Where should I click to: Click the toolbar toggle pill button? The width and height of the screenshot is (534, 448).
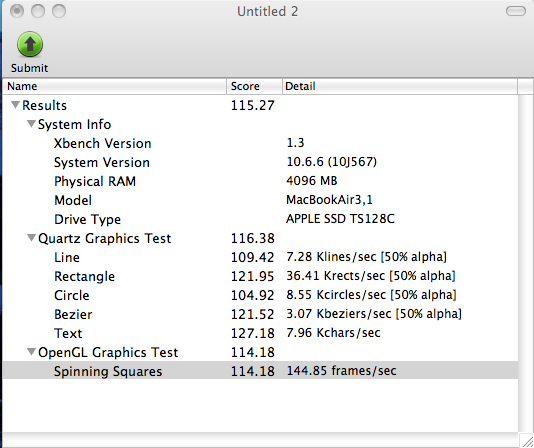coord(516,11)
